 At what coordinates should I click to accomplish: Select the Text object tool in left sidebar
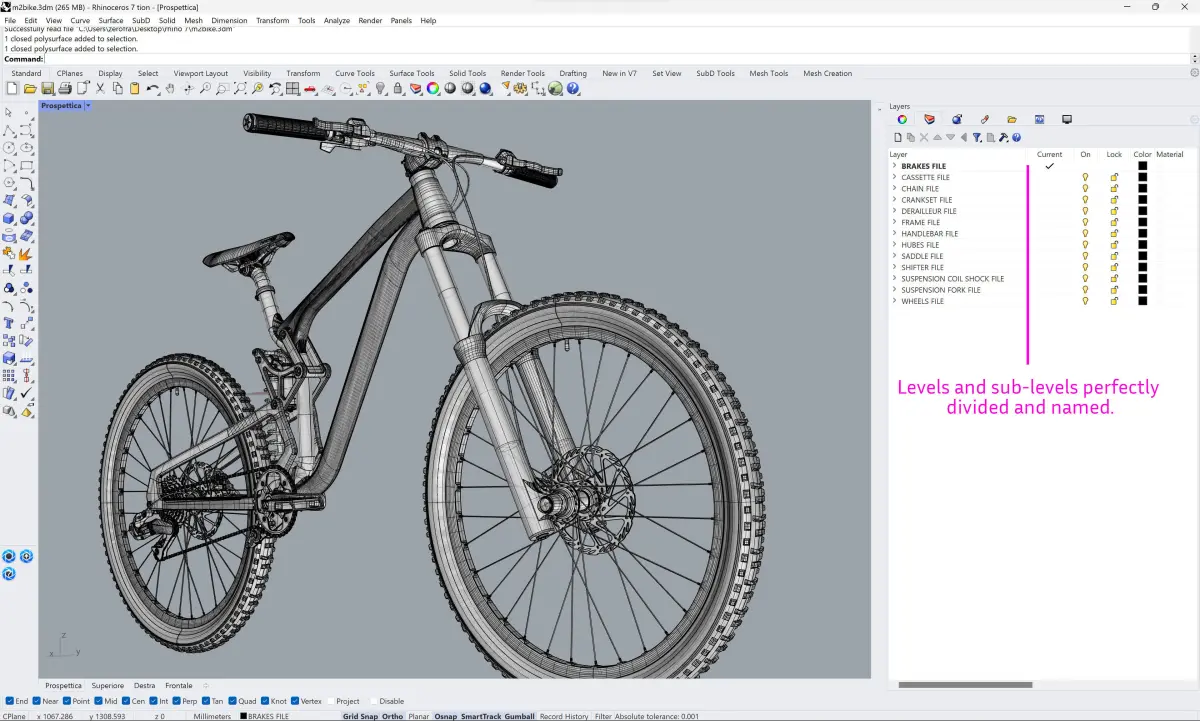pyautogui.click(x=9, y=322)
